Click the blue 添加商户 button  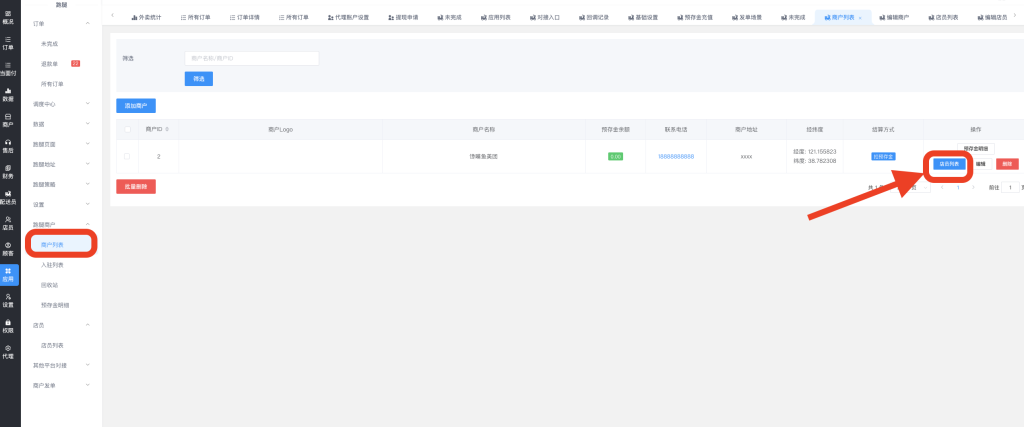[x=136, y=105]
